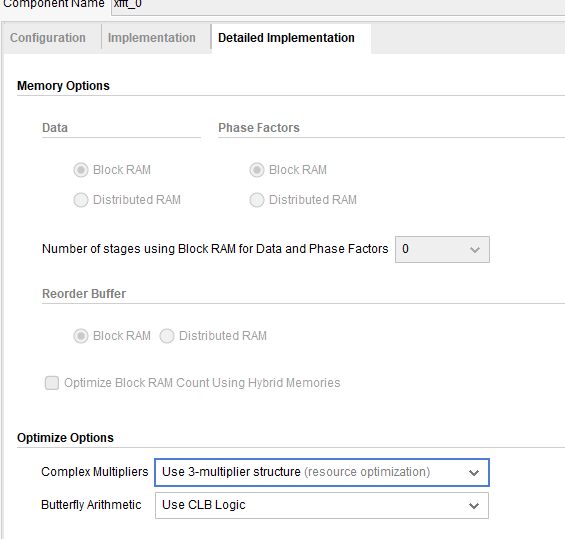Choose Distributed RAM for Phase Factors
The width and height of the screenshot is (565, 539).
[x=257, y=200]
